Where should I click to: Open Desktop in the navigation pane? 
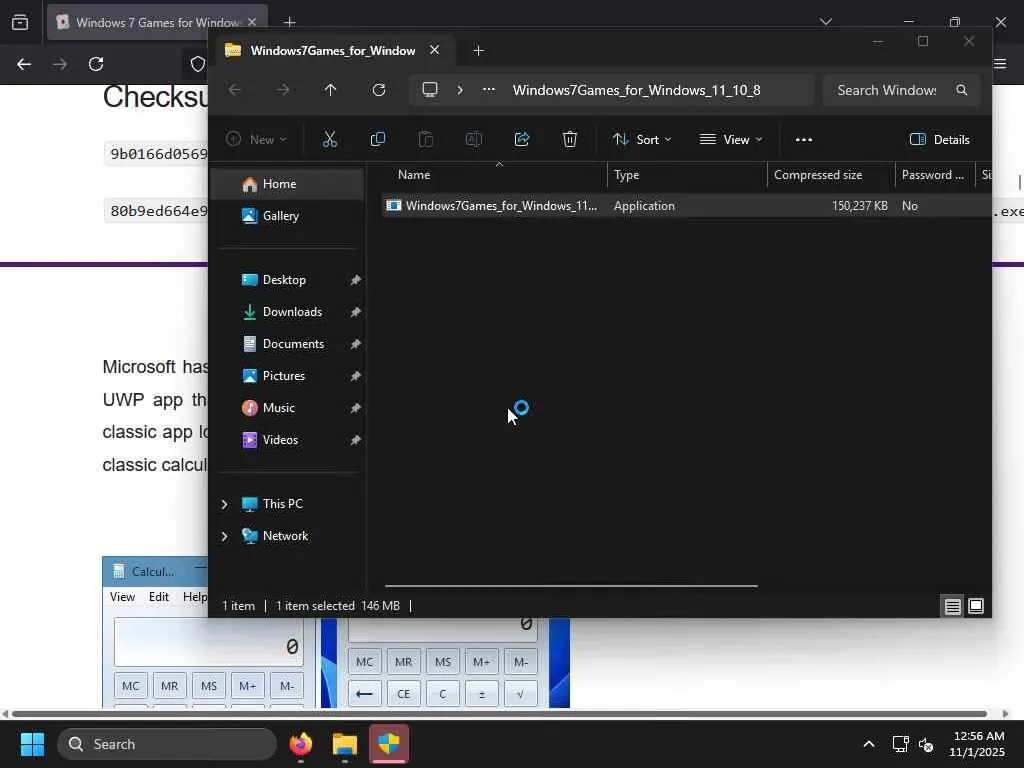(x=287, y=280)
